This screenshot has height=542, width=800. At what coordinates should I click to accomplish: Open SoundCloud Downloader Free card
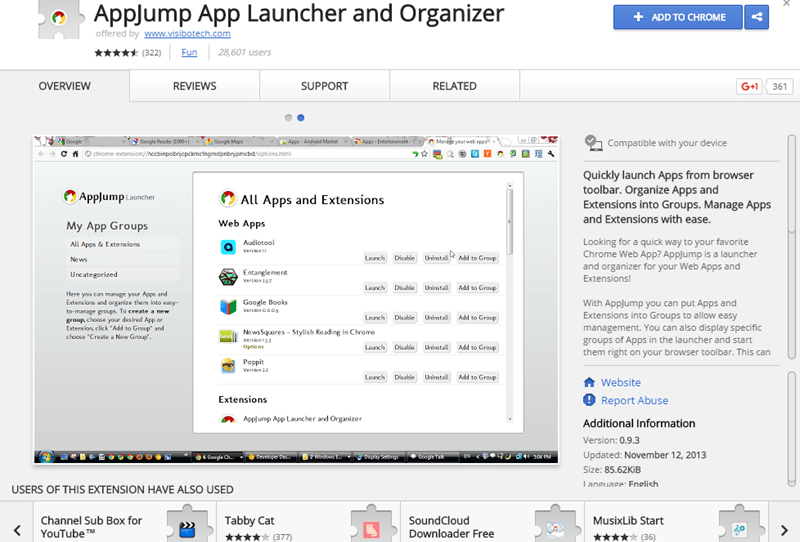point(492,522)
